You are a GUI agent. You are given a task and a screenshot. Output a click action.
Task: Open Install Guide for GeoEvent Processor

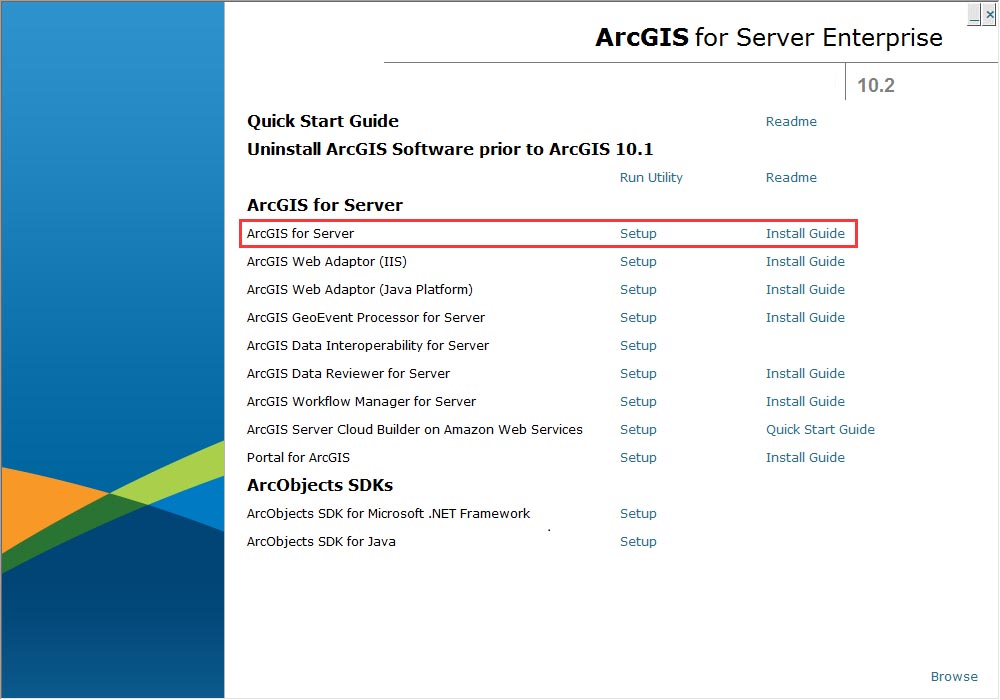pos(805,317)
